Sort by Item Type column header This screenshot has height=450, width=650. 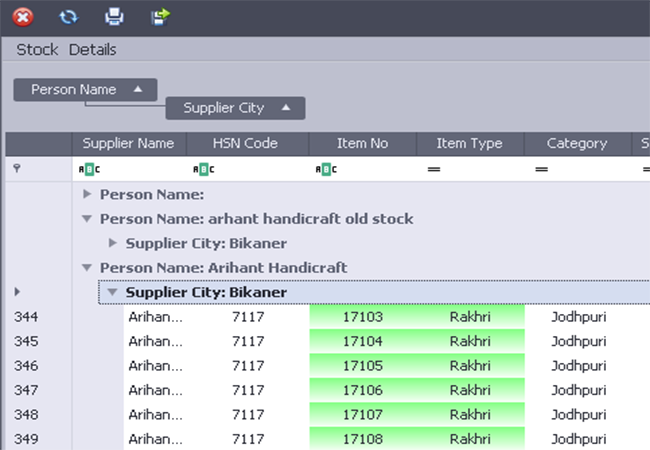click(x=470, y=143)
